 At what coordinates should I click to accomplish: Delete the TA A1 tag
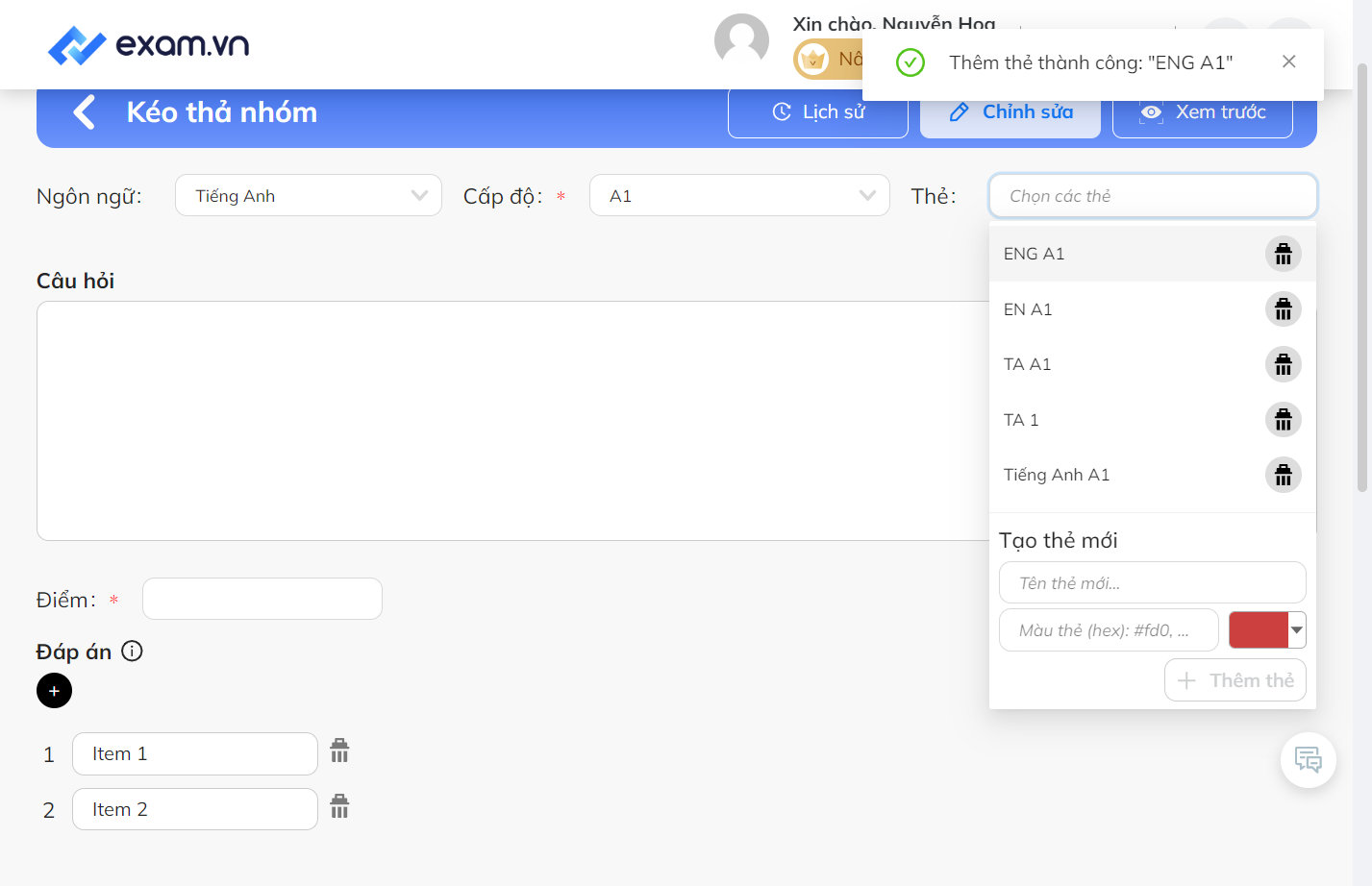[x=1283, y=364]
